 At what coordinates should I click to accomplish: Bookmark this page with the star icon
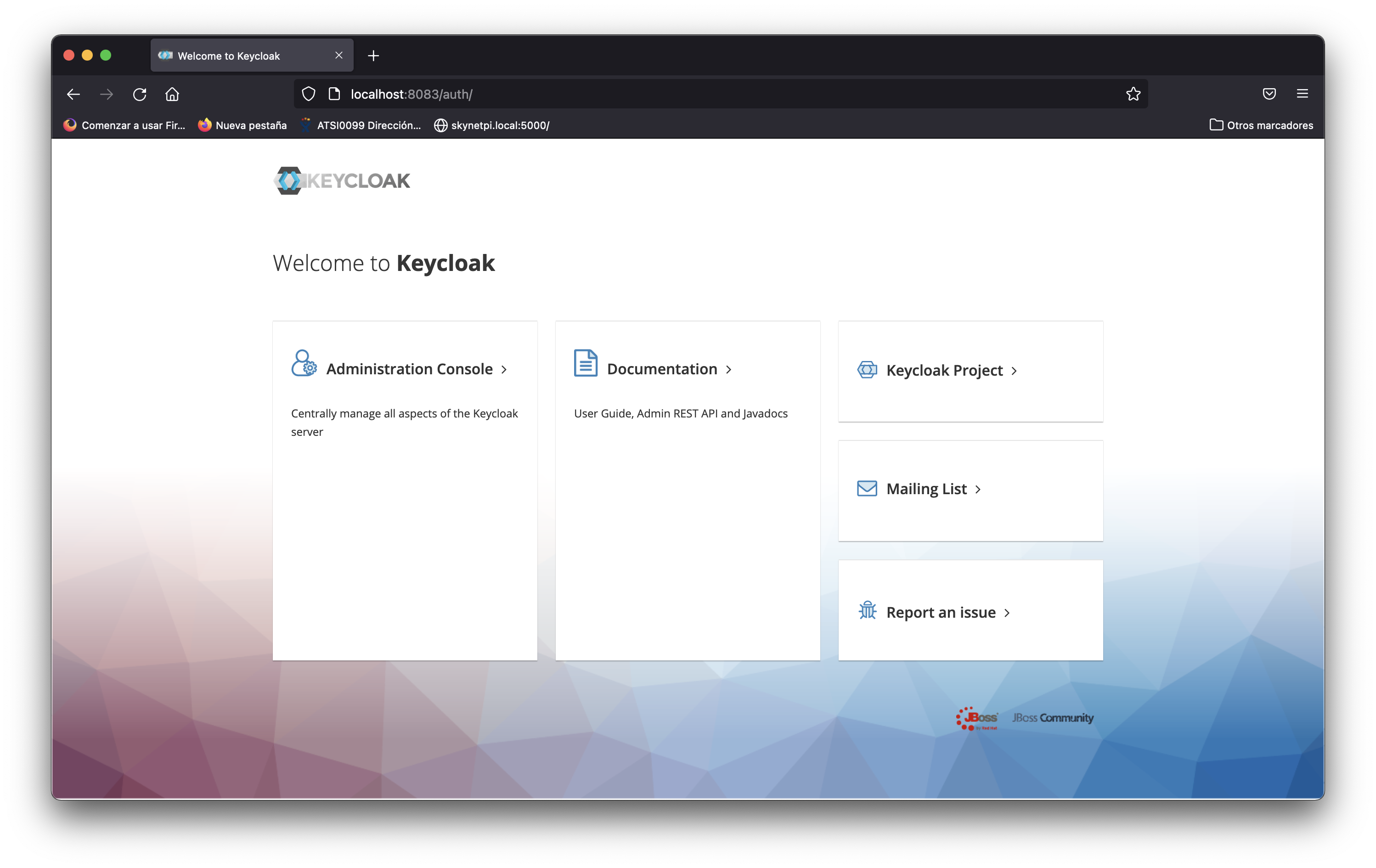tap(1133, 94)
